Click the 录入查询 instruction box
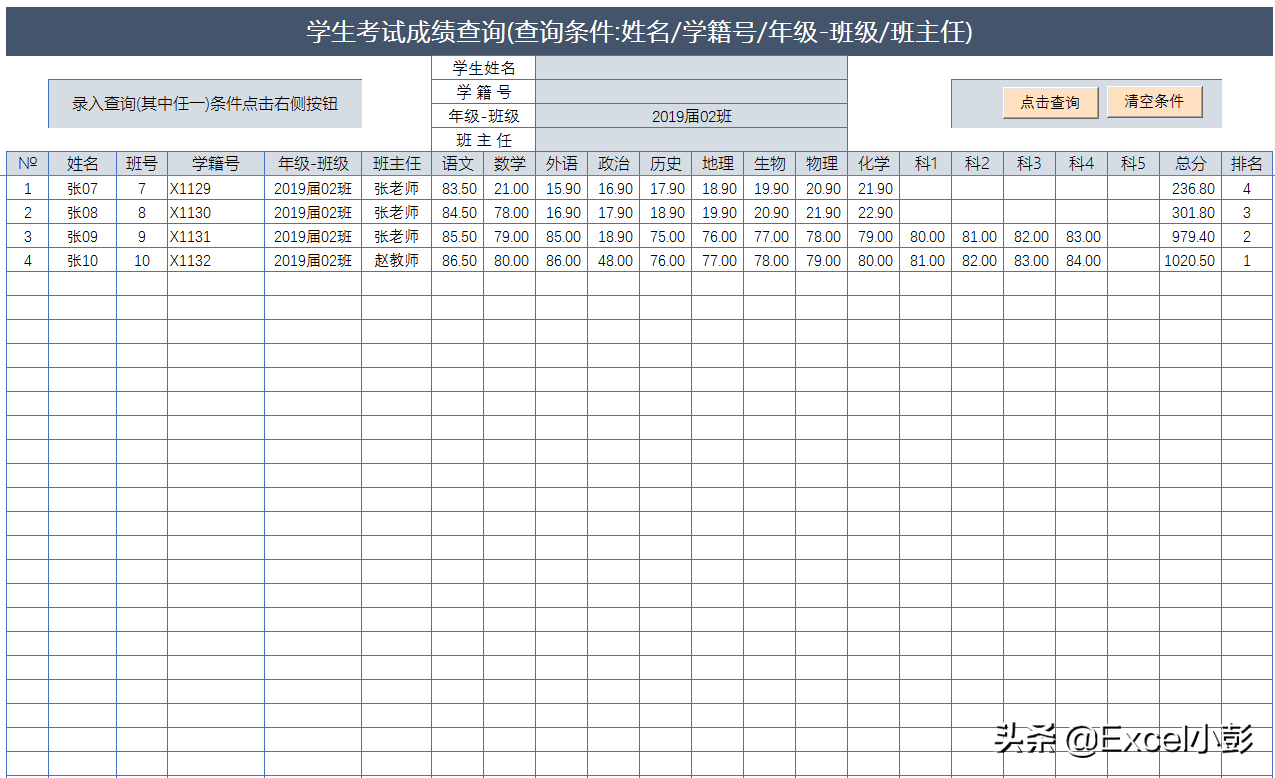The width and height of the screenshot is (1275, 778). tap(205, 104)
